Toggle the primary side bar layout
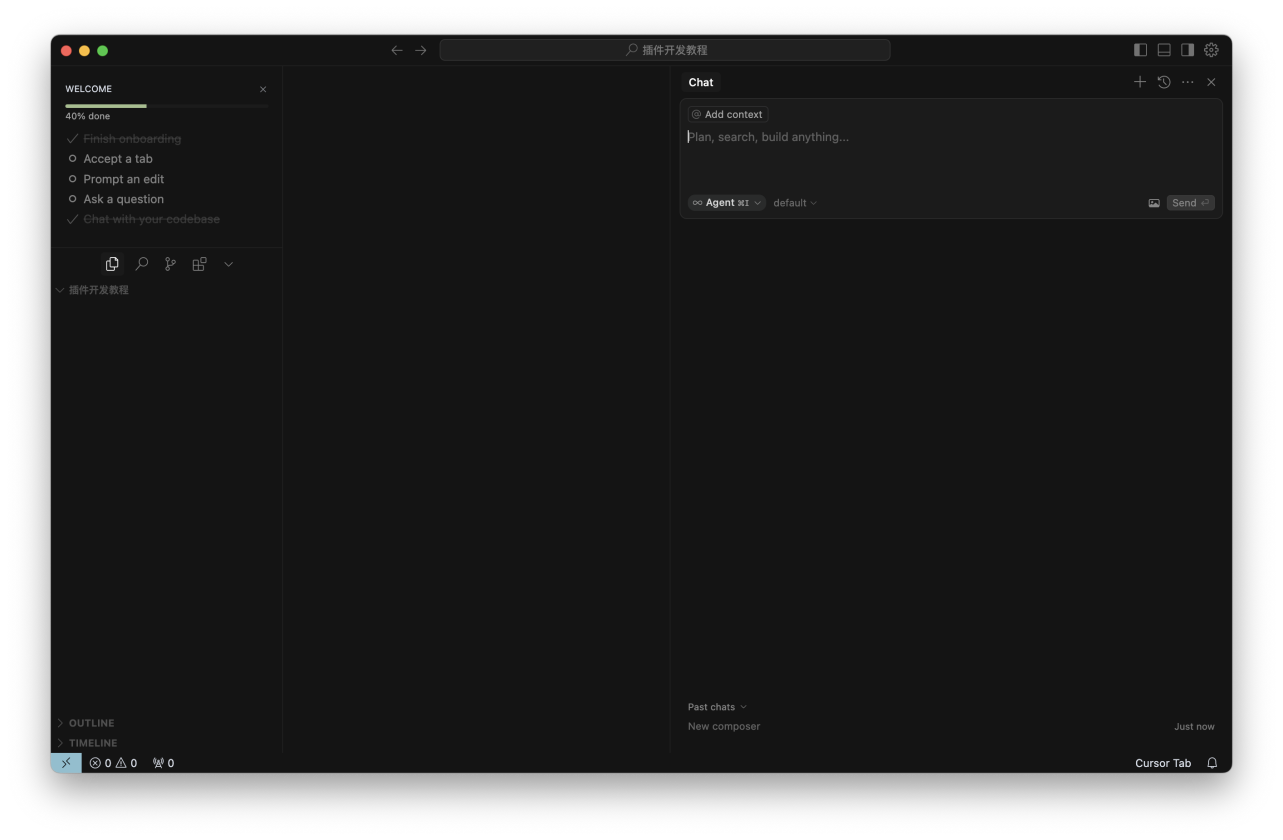The image size is (1283, 840). pos(1140,50)
